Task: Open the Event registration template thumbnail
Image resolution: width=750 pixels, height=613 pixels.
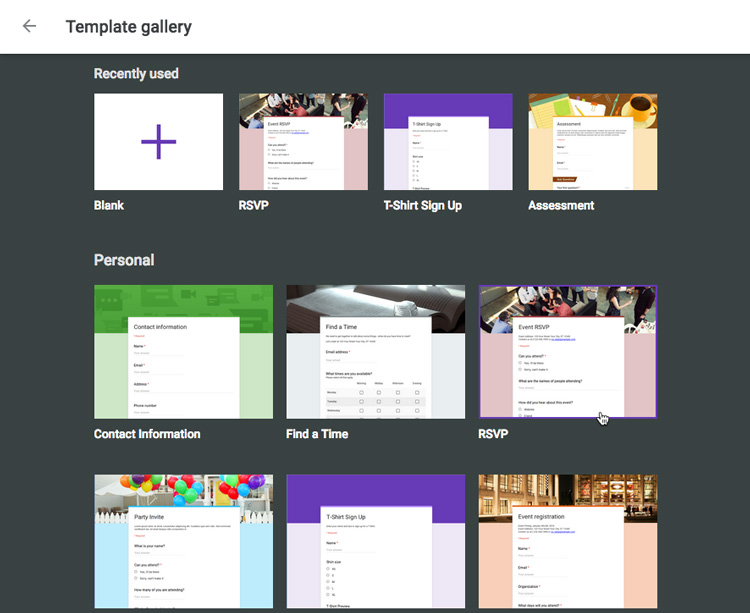Action: coord(567,541)
